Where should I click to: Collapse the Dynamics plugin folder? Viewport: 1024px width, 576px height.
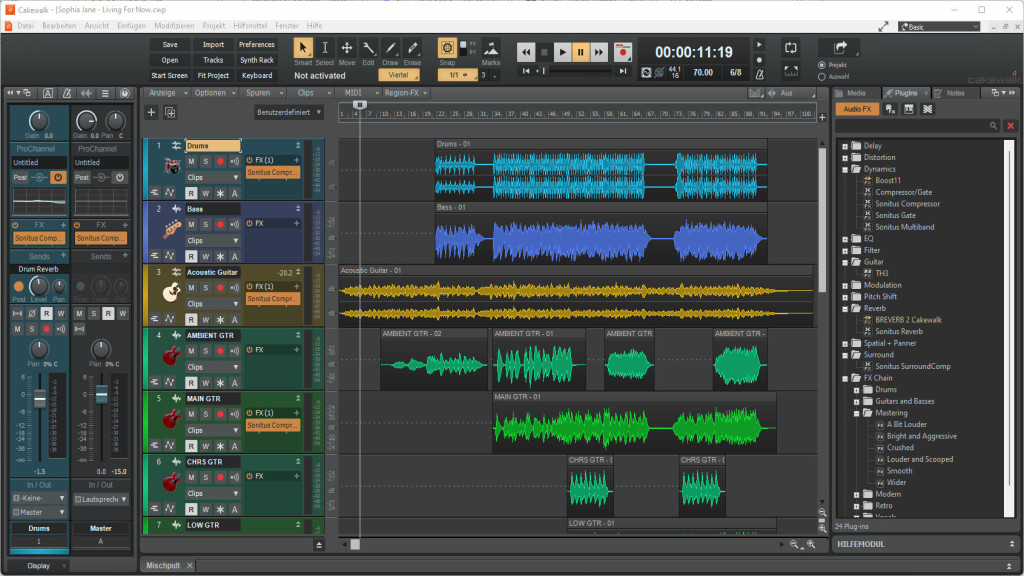click(x=847, y=168)
